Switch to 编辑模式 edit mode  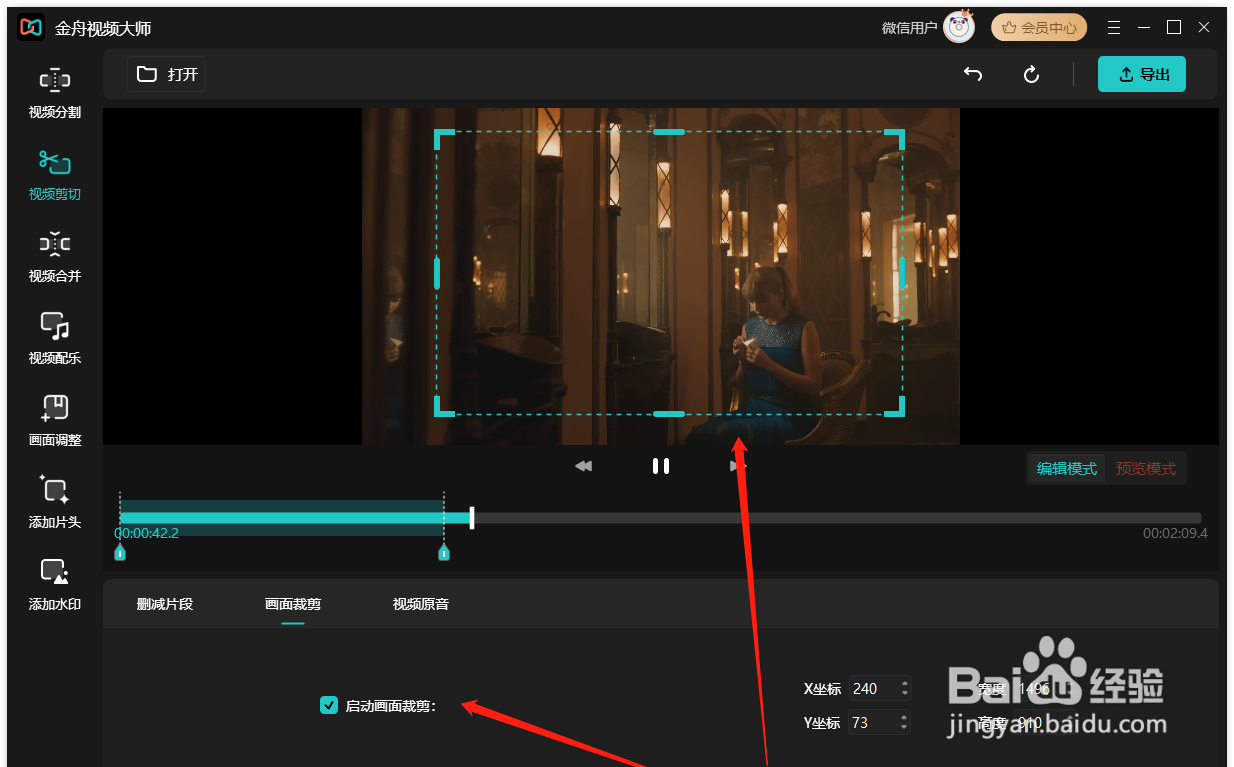tap(1067, 468)
